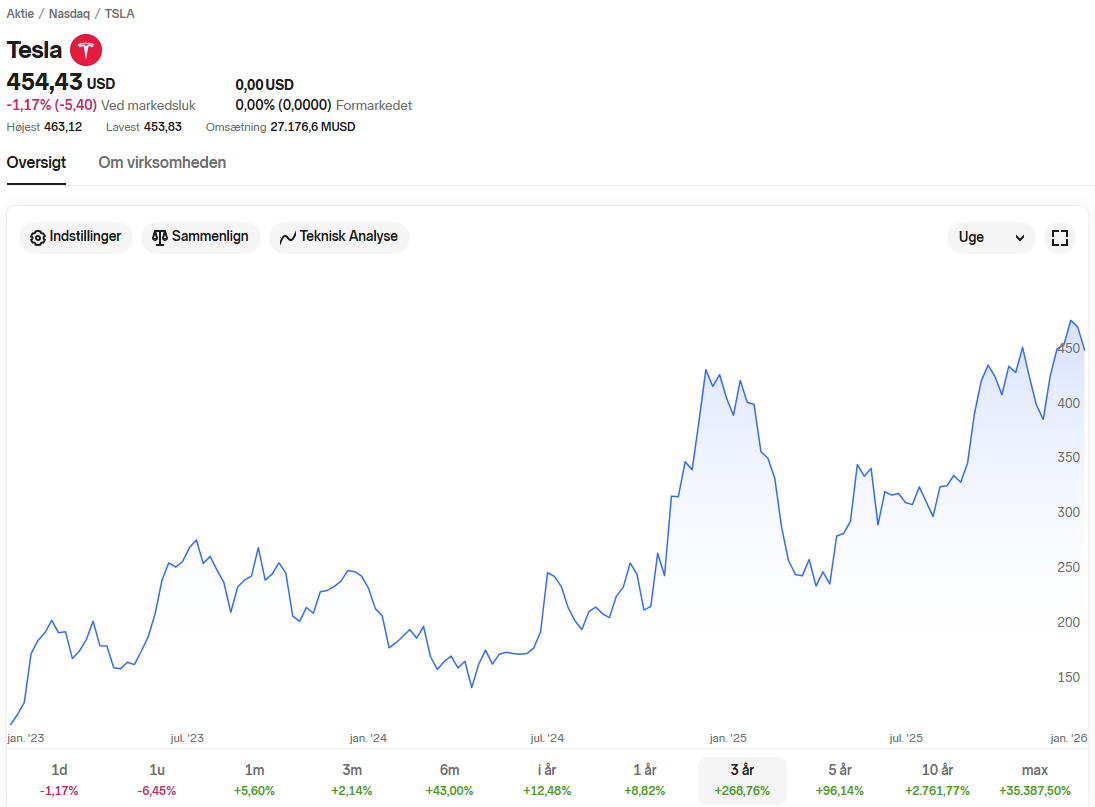Click chart peak near January 2025
This screenshot has width=1095, height=807.
point(706,370)
